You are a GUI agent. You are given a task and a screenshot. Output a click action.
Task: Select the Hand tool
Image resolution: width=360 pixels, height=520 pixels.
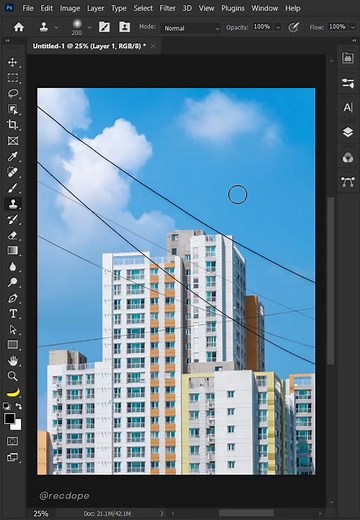tap(13, 361)
